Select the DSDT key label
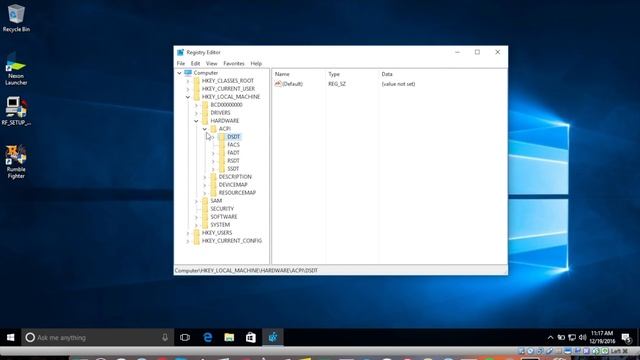This screenshot has height=360, width=640. click(233, 137)
